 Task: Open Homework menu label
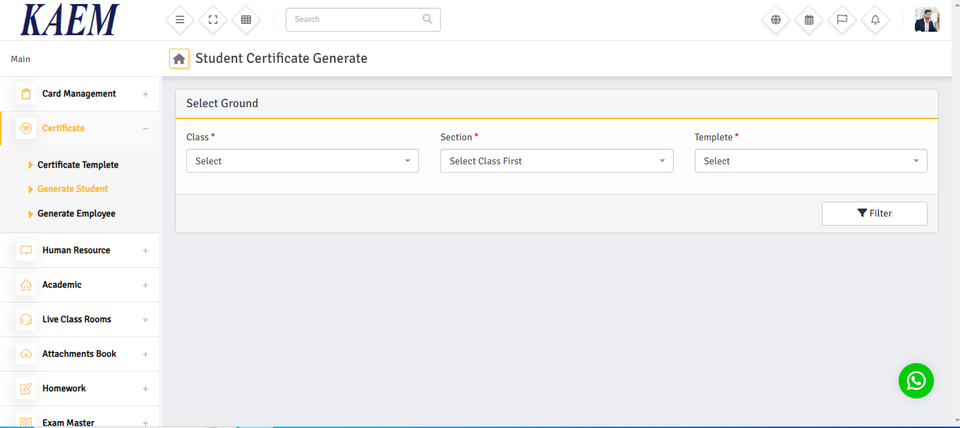click(64, 388)
